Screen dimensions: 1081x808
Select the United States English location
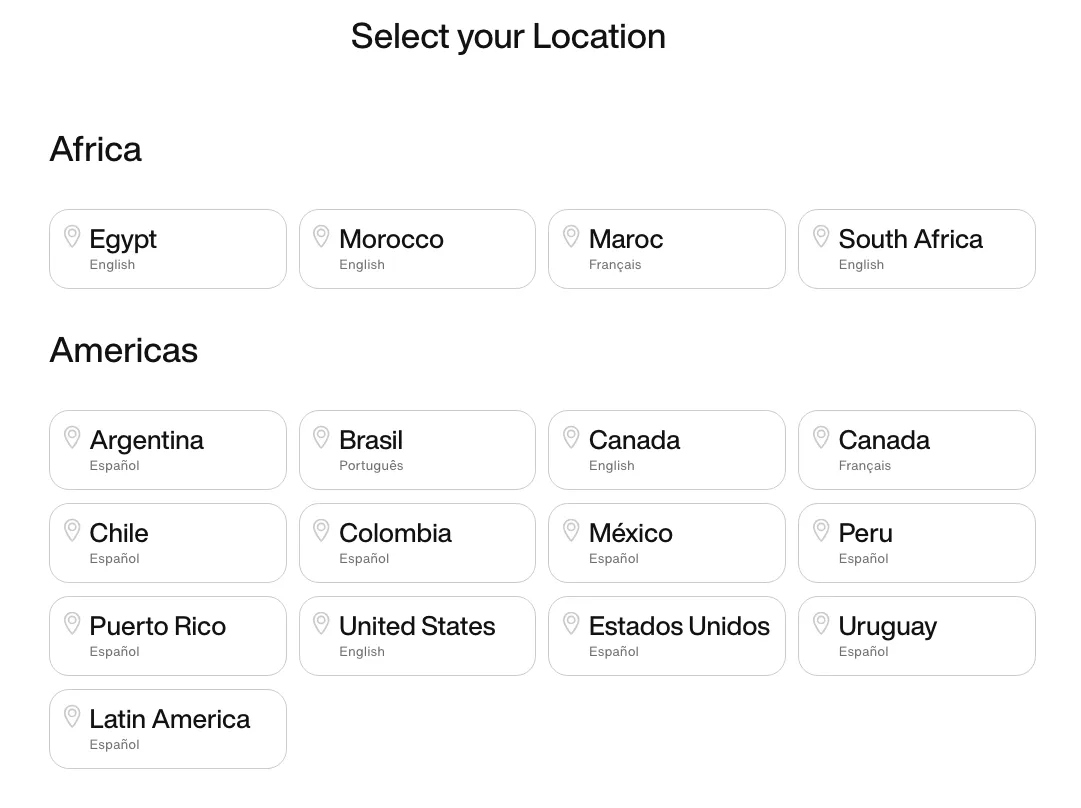coord(417,636)
